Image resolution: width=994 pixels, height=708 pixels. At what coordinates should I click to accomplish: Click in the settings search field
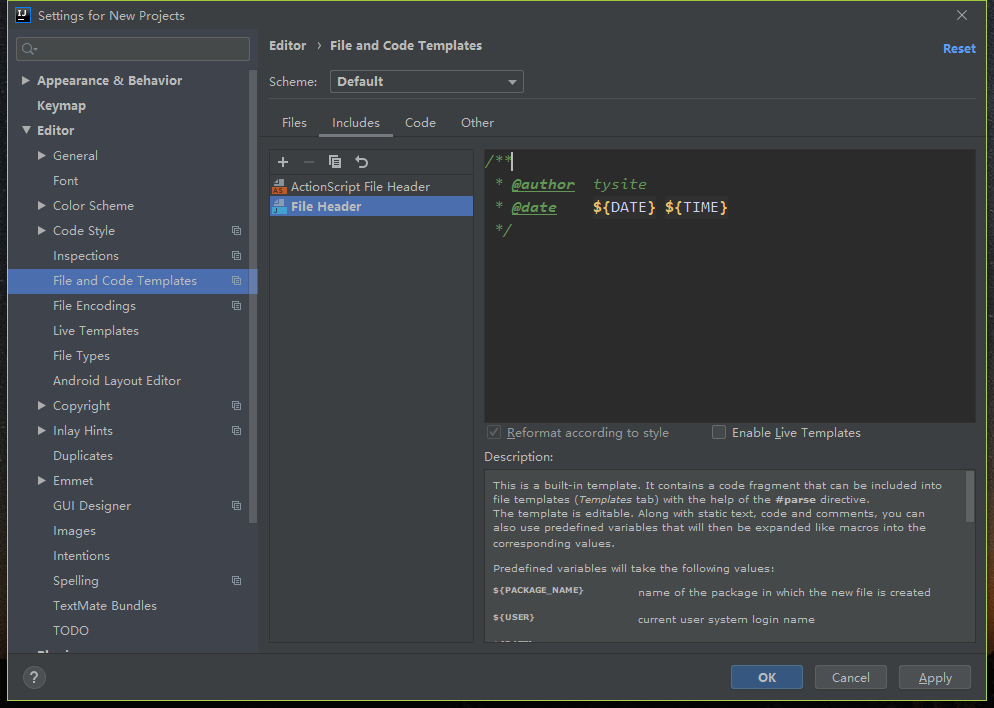pos(133,49)
